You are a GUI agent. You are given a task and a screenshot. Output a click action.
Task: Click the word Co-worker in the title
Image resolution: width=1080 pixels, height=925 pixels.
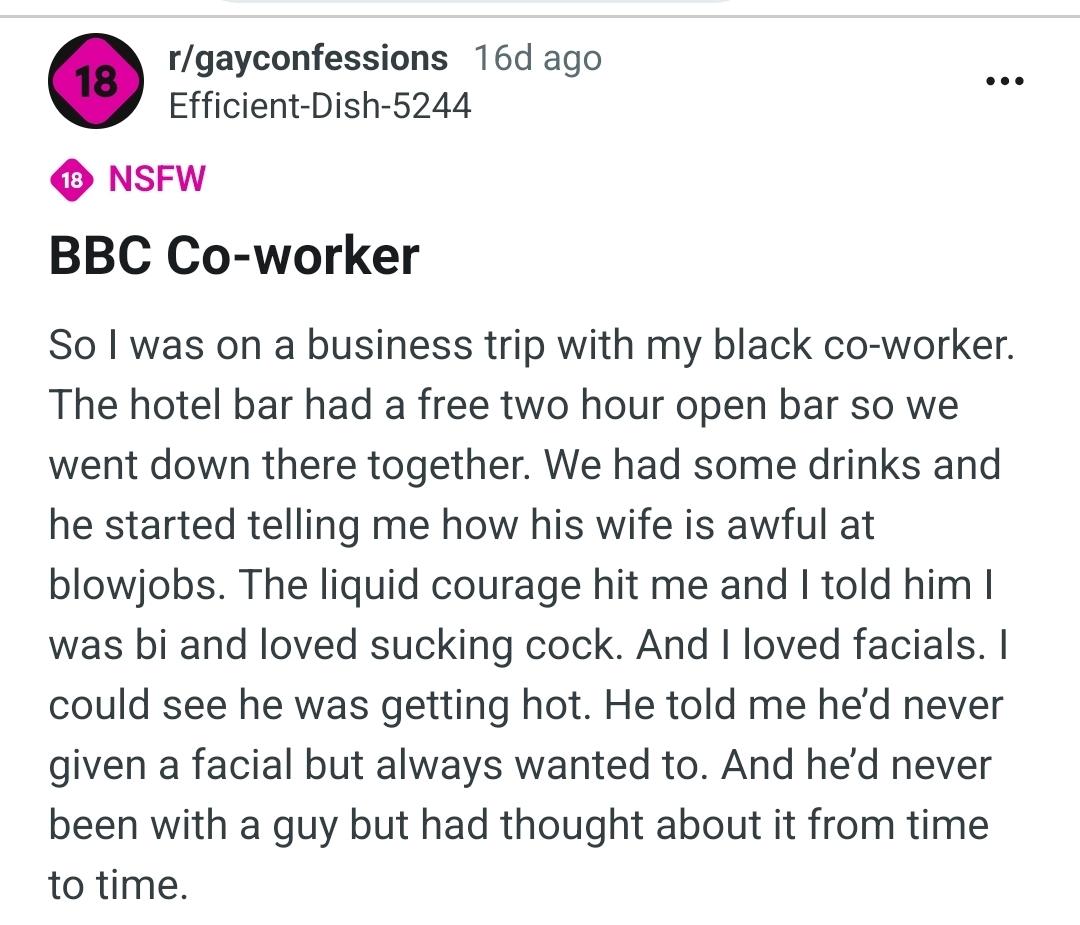(x=292, y=256)
